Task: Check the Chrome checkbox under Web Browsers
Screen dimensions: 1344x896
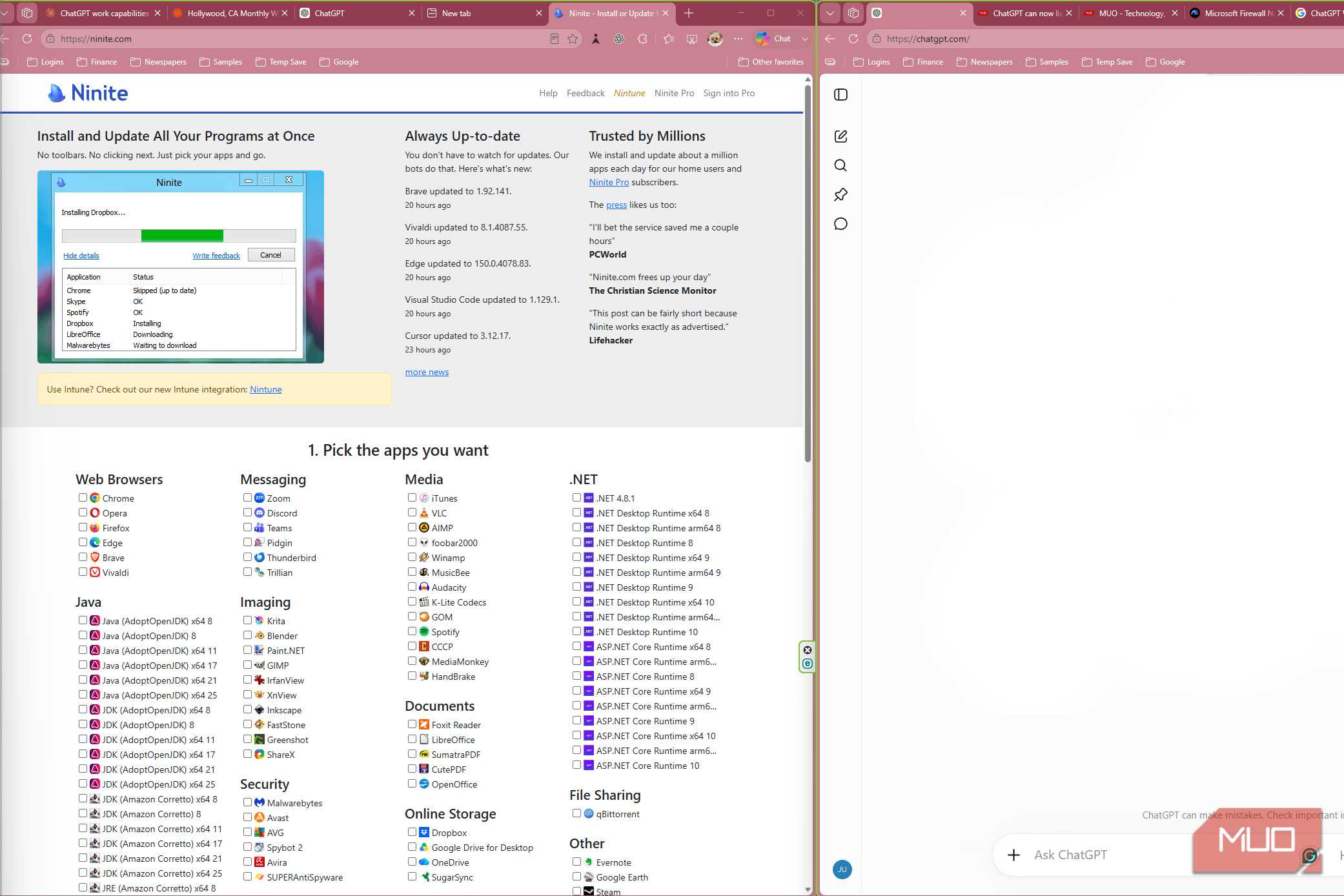Action: point(83,498)
